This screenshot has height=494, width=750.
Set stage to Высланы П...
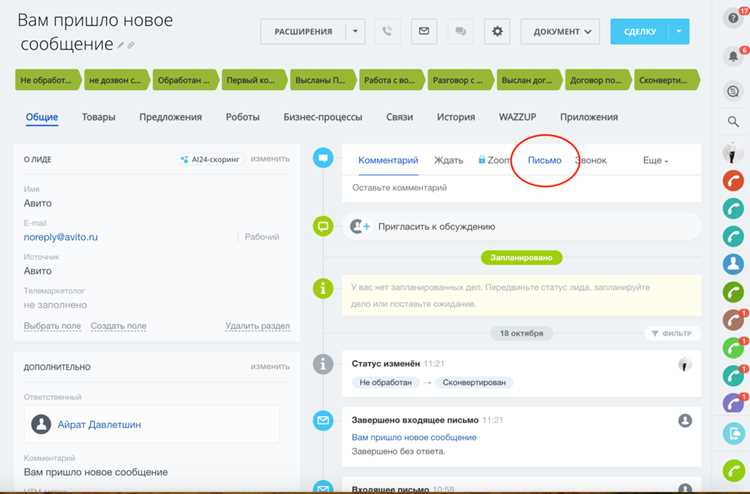tap(323, 80)
